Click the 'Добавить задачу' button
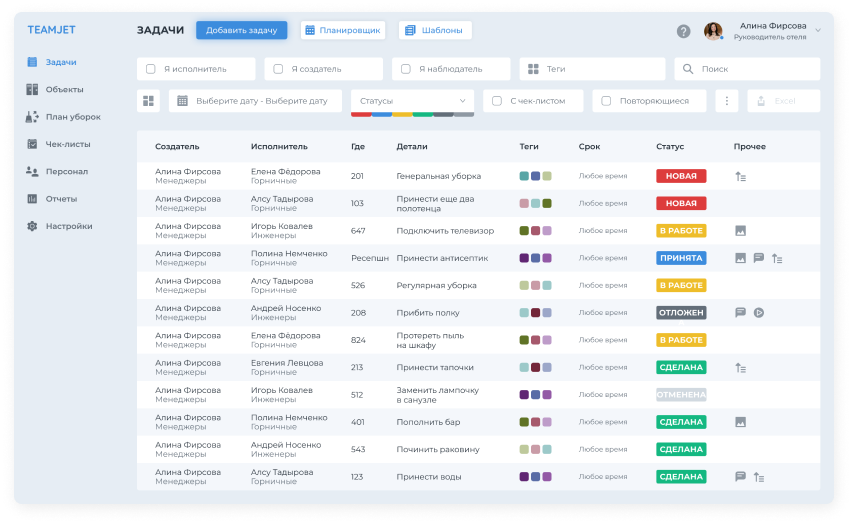This screenshot has width=852, height=524. click(241, 30)
